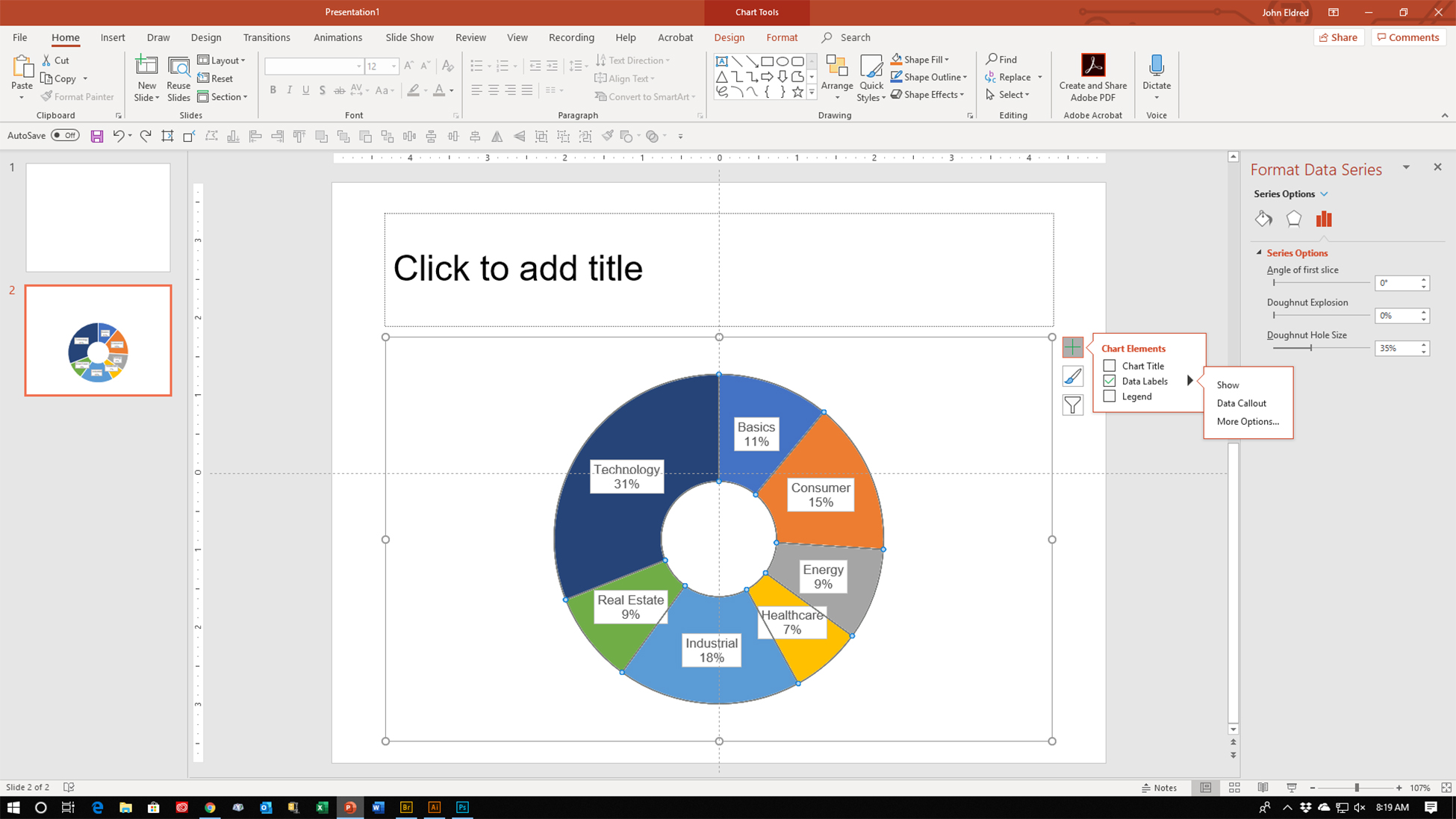The image size is (1456, 819).
Task: Click the Comments button
Action: coord(1408,37)
